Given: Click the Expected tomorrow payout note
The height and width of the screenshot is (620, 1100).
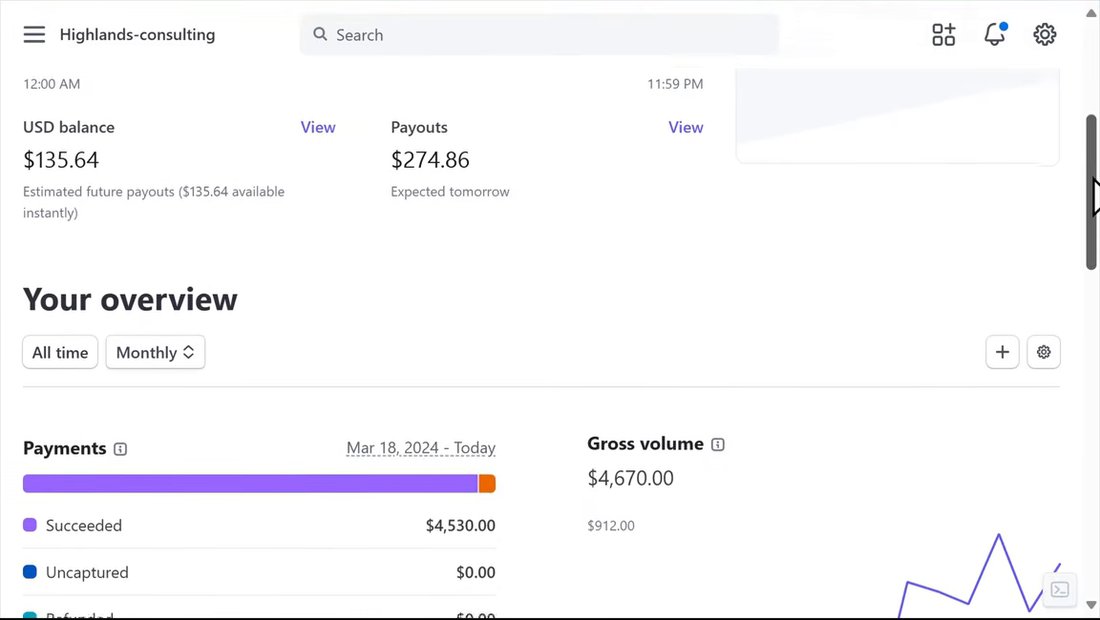Looking at the screenshot, I should [450, 191].
